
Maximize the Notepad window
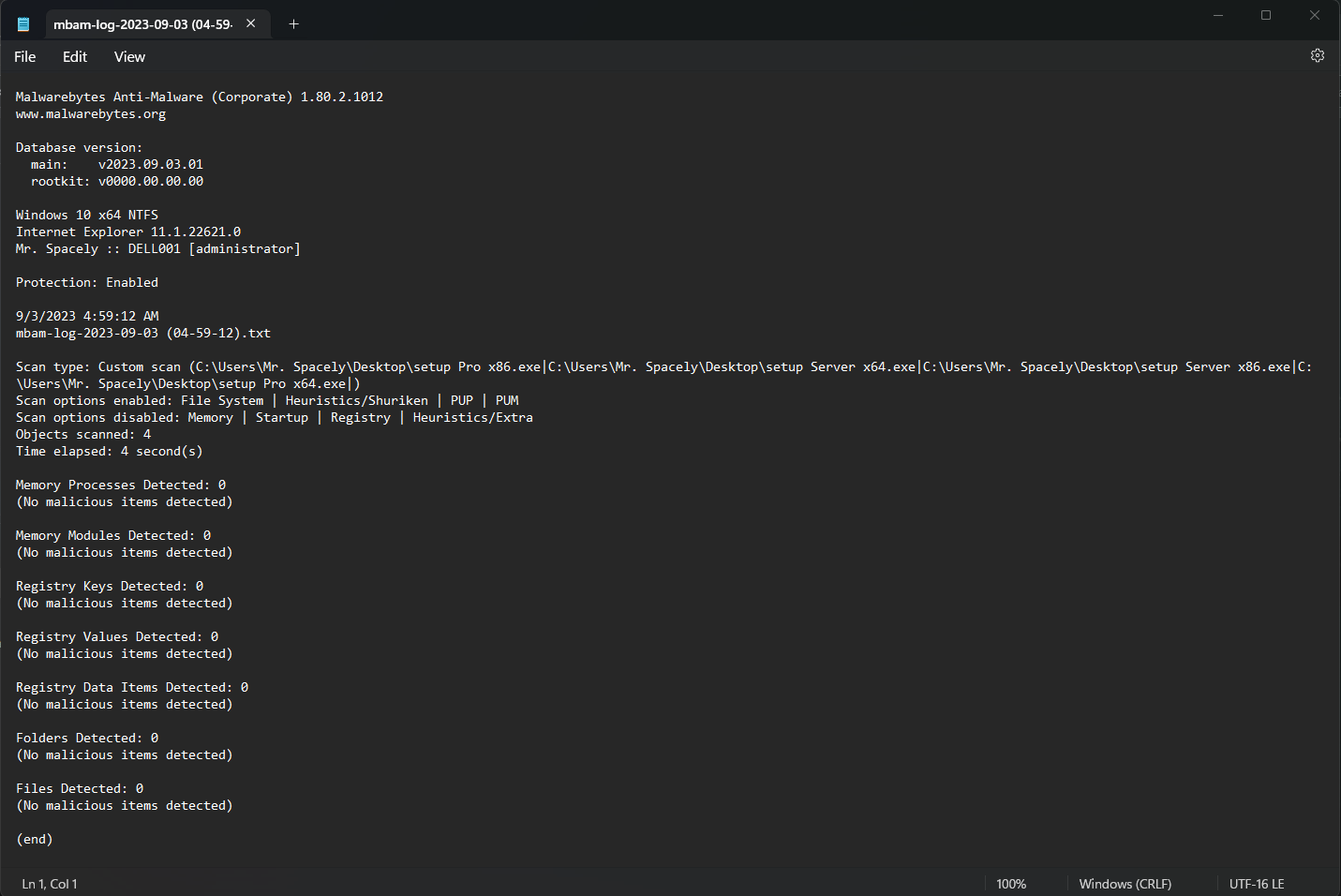(x=1266, y=15)
